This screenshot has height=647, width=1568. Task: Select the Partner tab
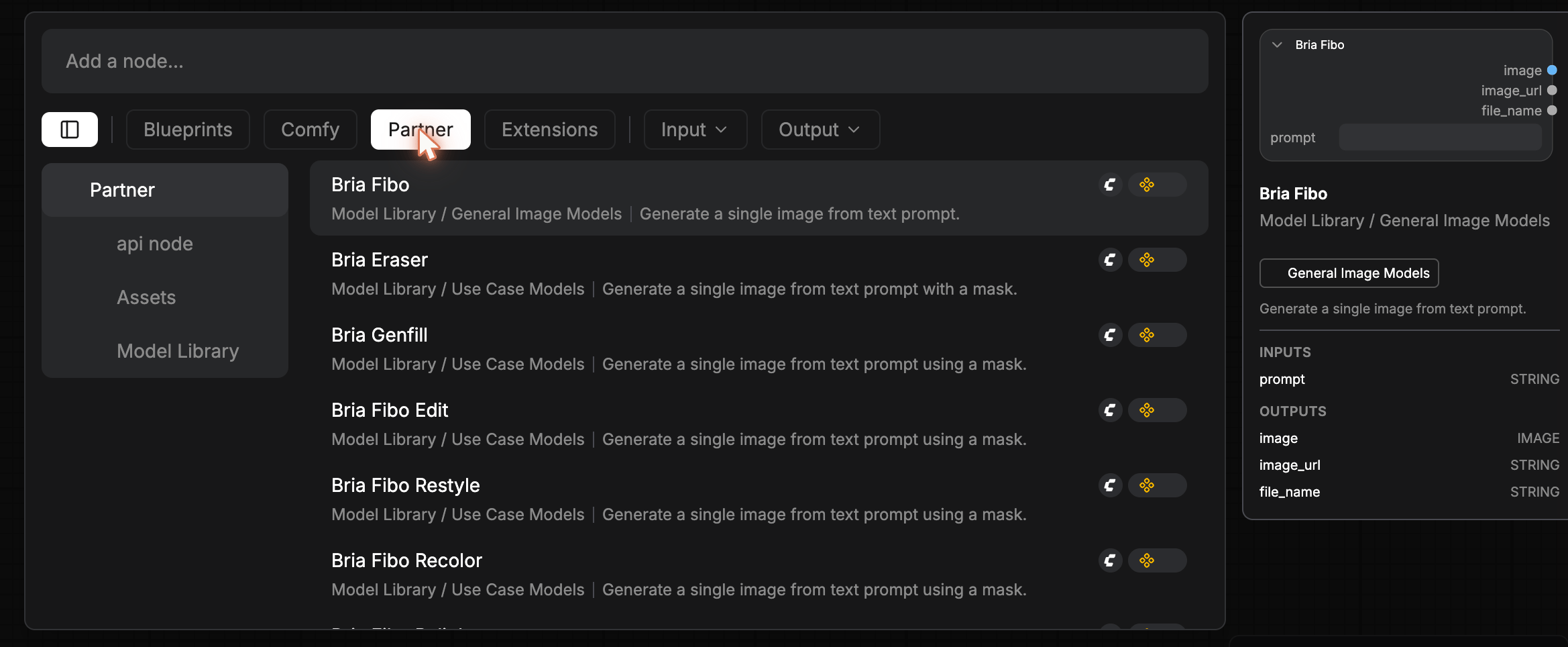421,130
